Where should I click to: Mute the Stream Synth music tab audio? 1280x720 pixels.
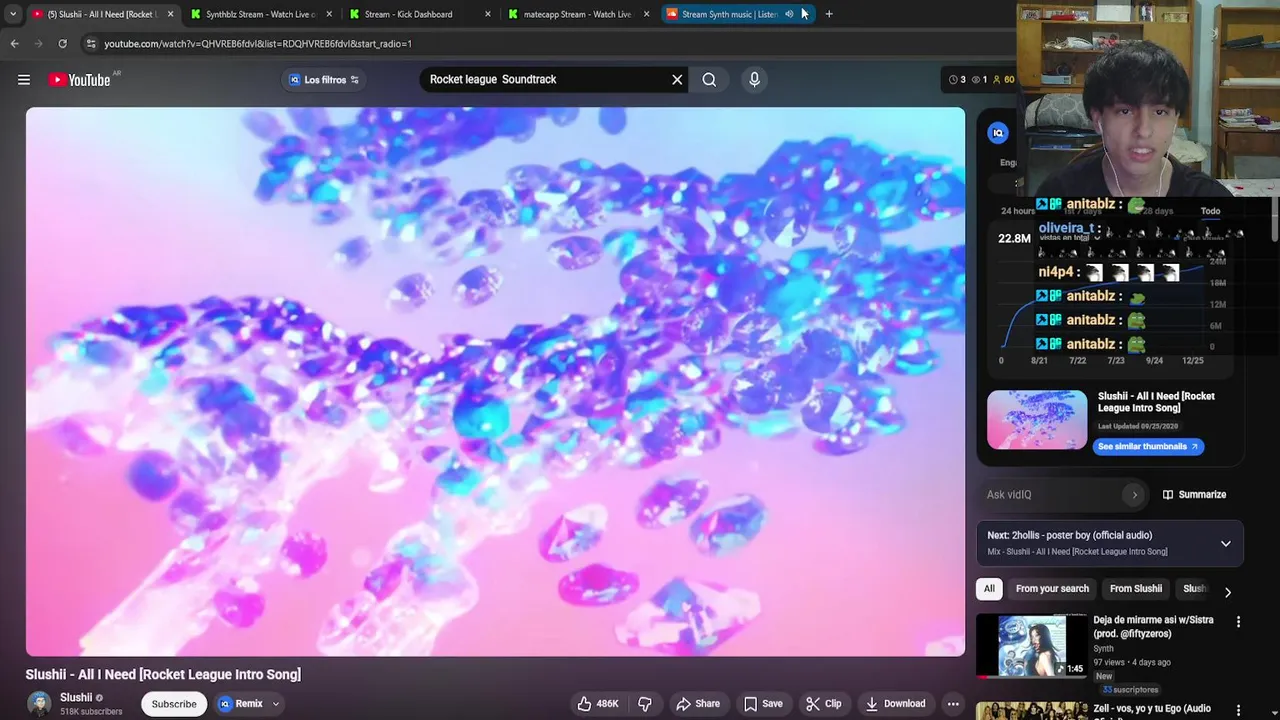click(x=789, y=14)
